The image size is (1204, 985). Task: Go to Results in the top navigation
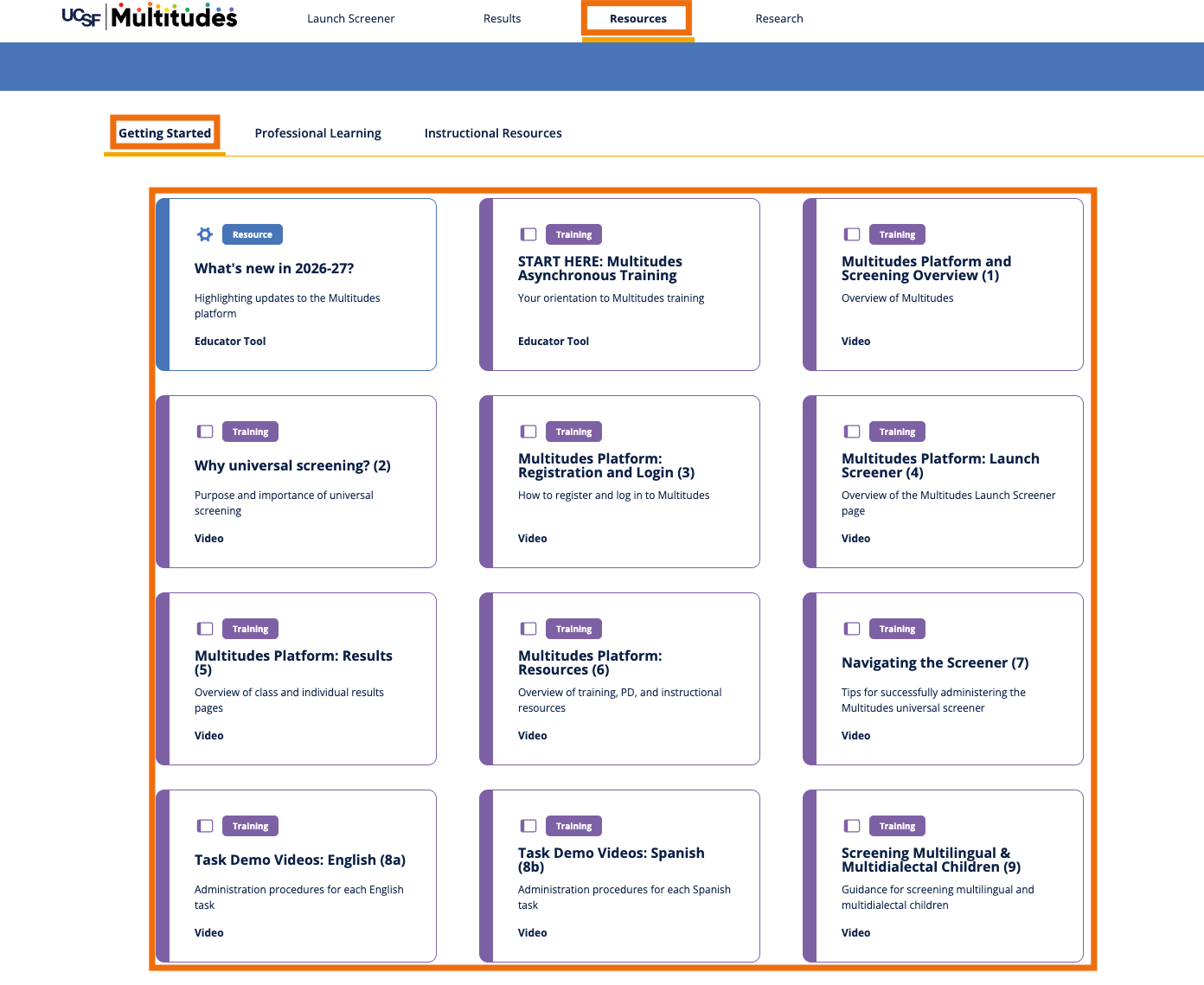tap(503, 18)
